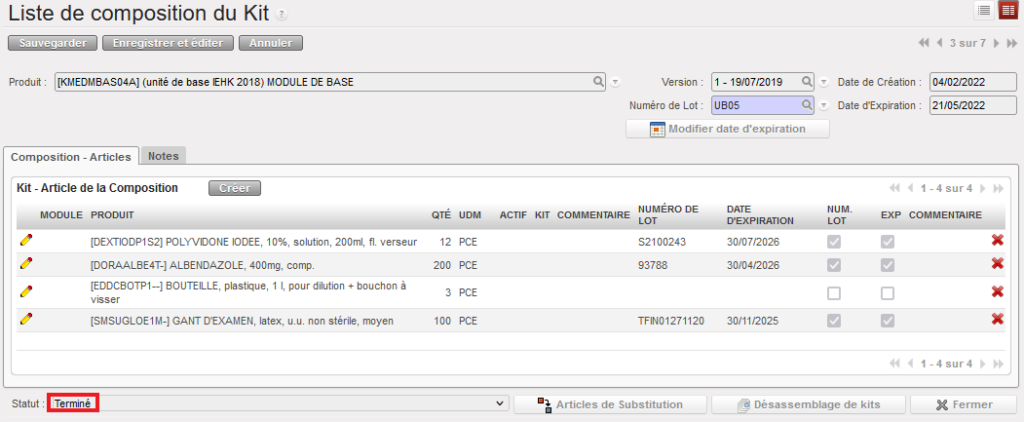Remove the BOUTEILLE plastique row using red X
The height and width of the screenshot is (422, 1024).
click(x=997, y=291)
